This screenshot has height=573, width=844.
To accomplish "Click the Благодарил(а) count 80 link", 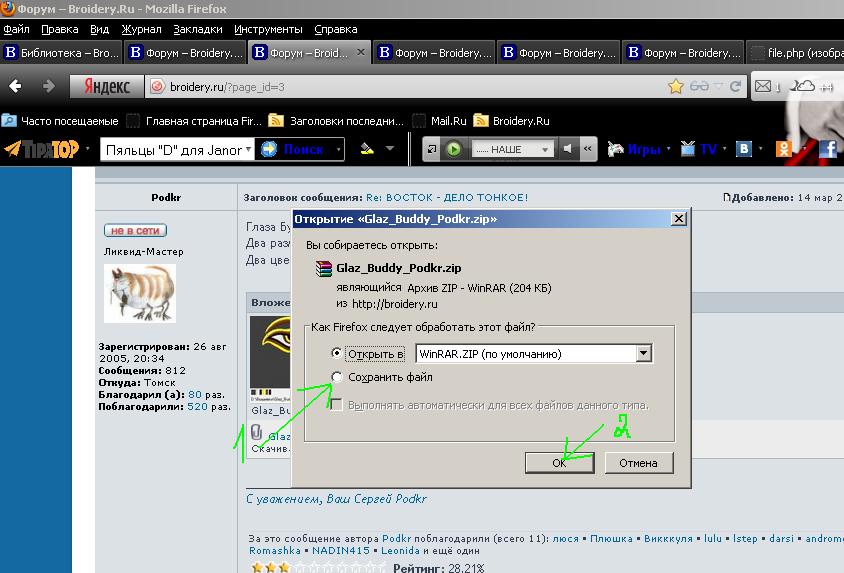I will coord(195,394).
